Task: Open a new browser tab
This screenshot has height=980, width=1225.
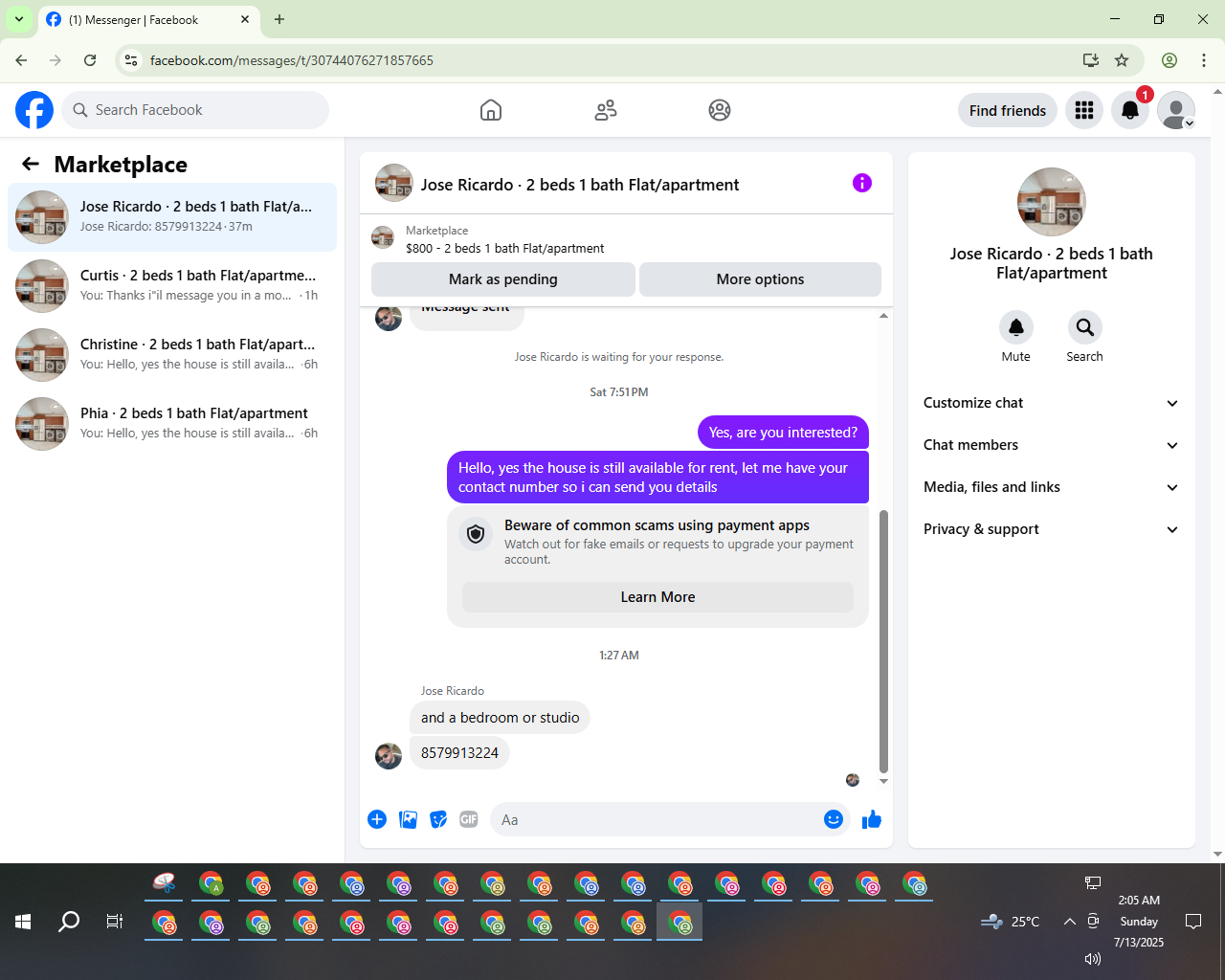Action: pos(279,19)
